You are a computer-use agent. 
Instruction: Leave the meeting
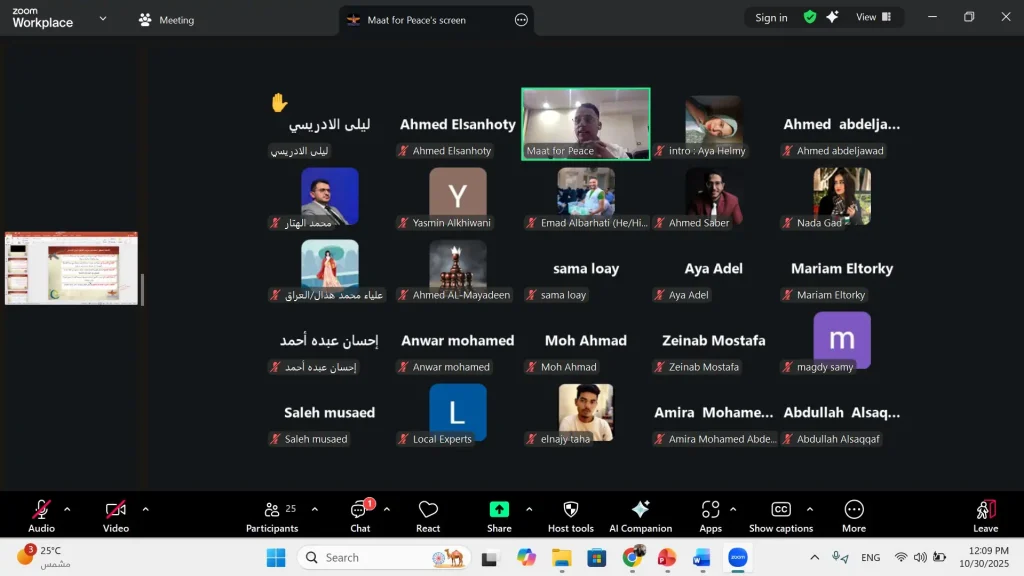985,514
